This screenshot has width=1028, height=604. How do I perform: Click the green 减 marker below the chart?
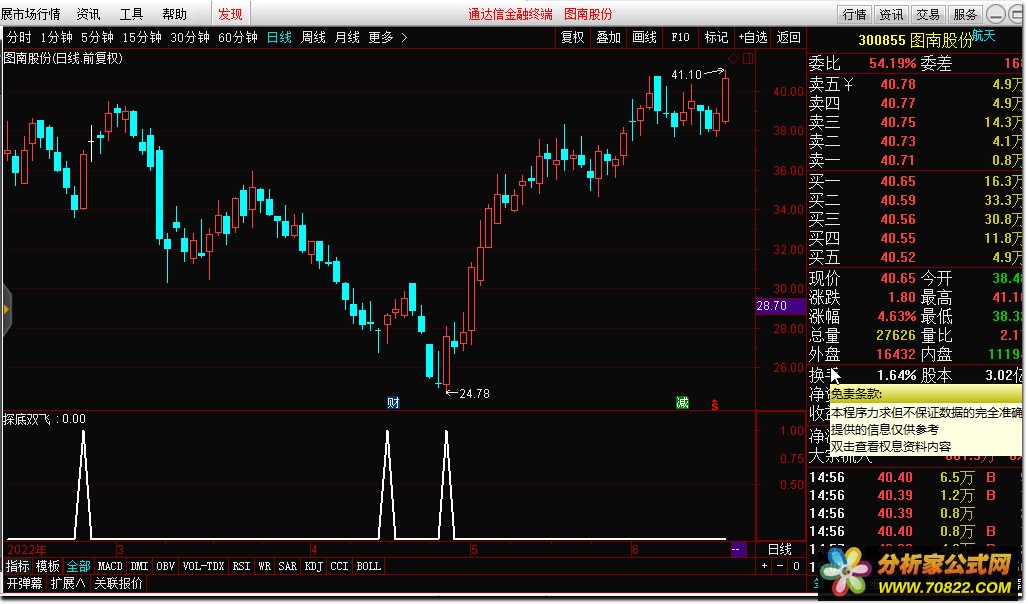click(682, 403)
